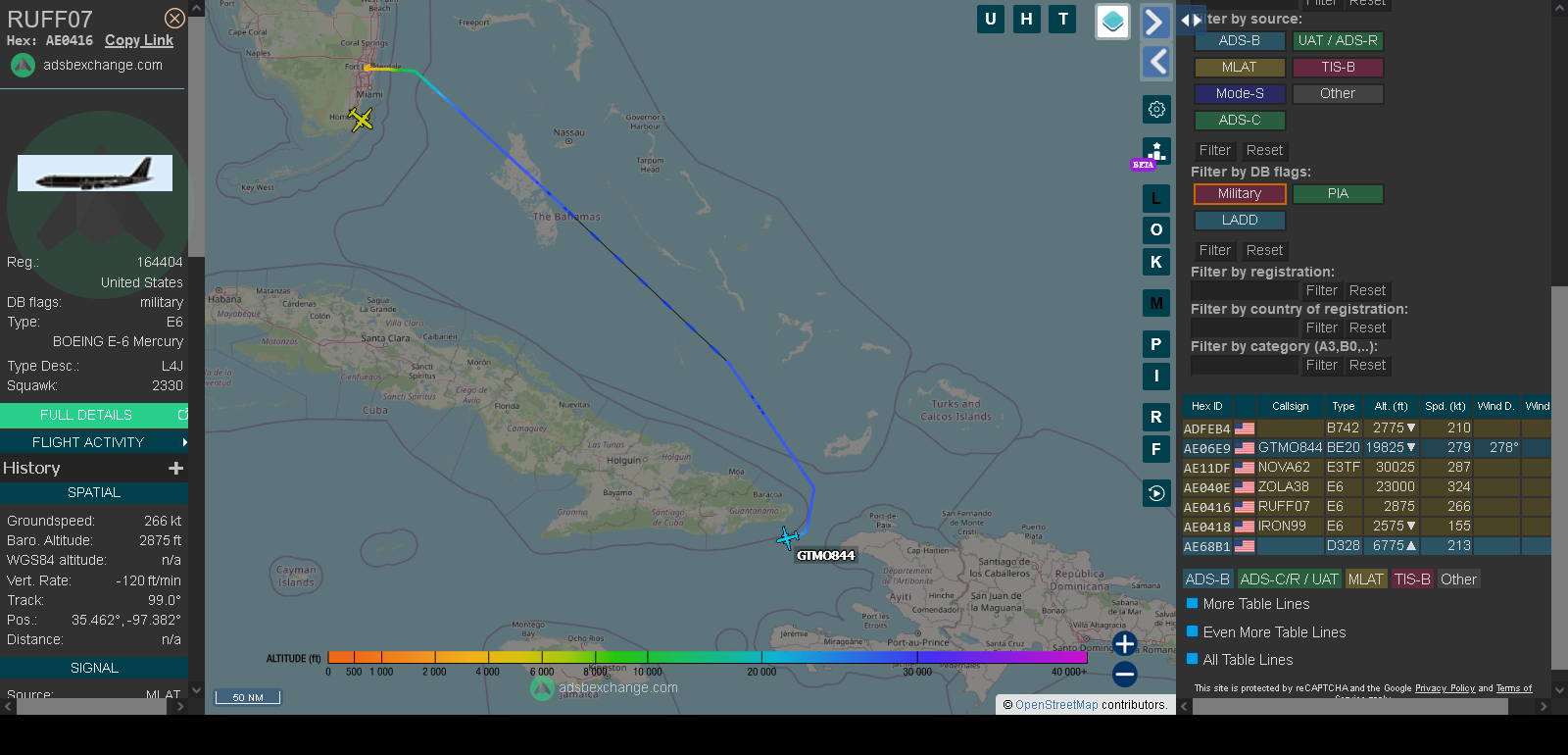Screen dimensions: 1568x755
Task: Toggle MLAT source filter
Action: pos(1240,68)
